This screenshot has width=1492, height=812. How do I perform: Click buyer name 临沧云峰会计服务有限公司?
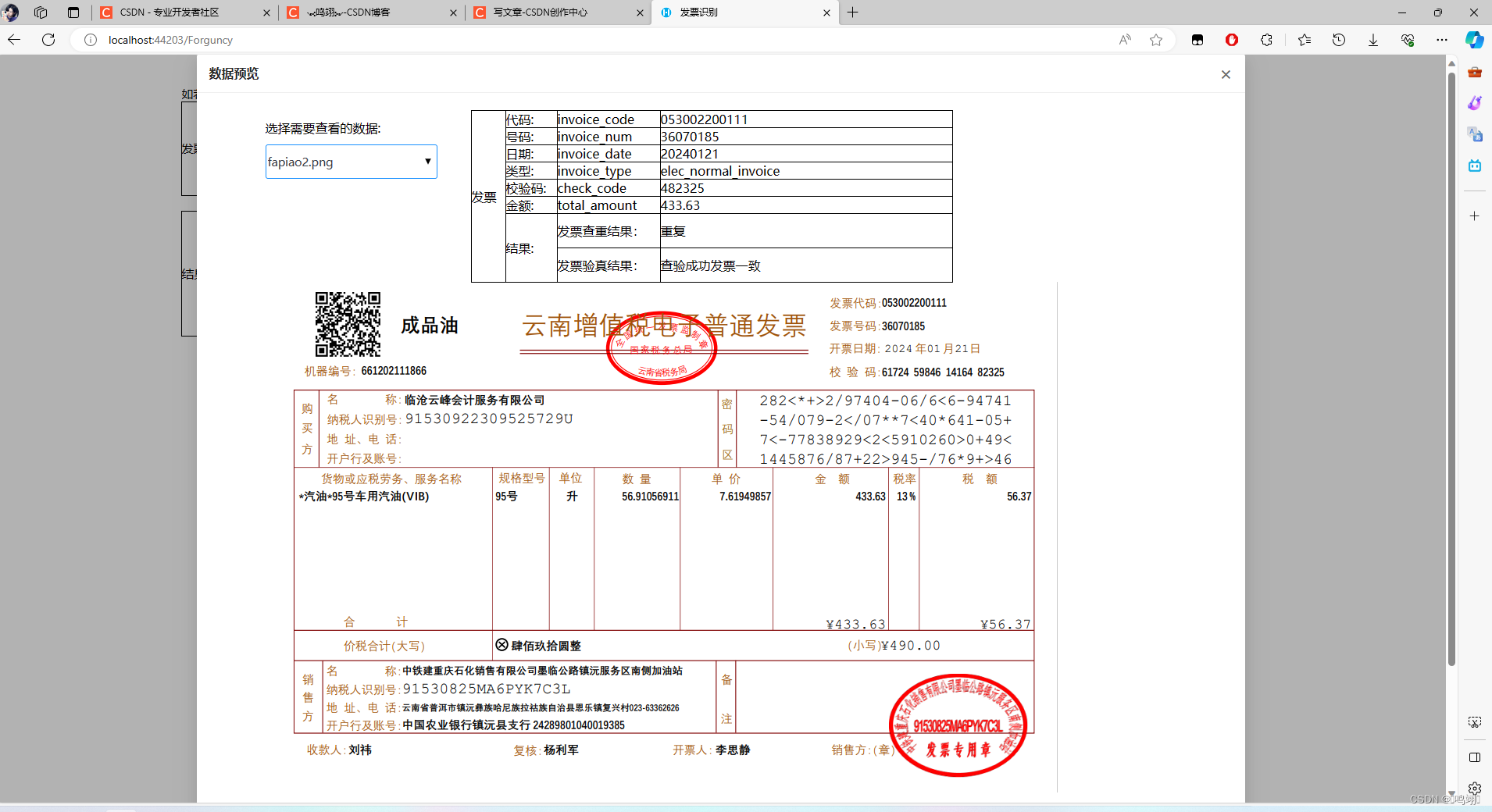[x=475, y=400]
